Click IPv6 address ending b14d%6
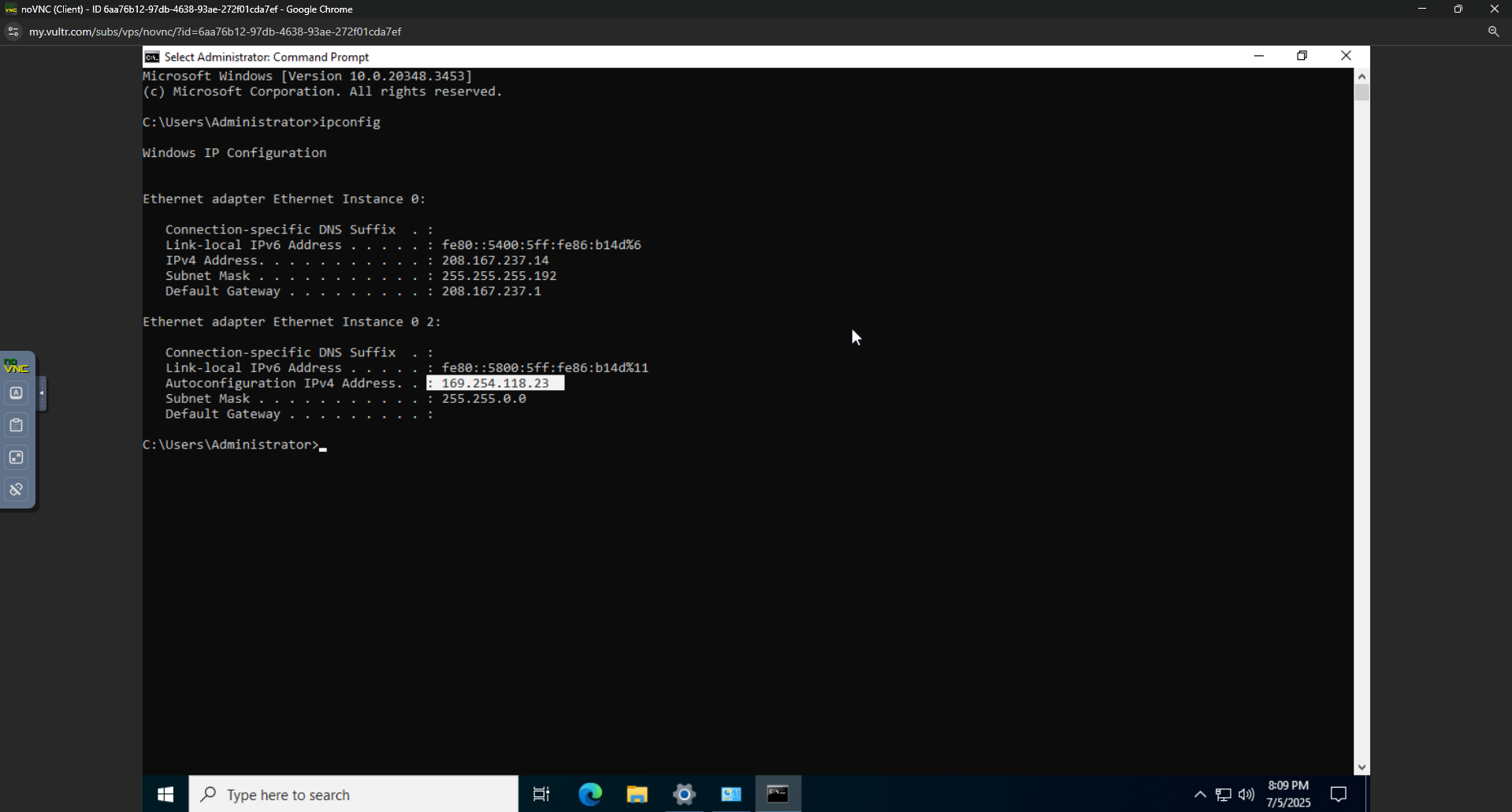This screenshot has height=812, width=1512. (541, 245)
